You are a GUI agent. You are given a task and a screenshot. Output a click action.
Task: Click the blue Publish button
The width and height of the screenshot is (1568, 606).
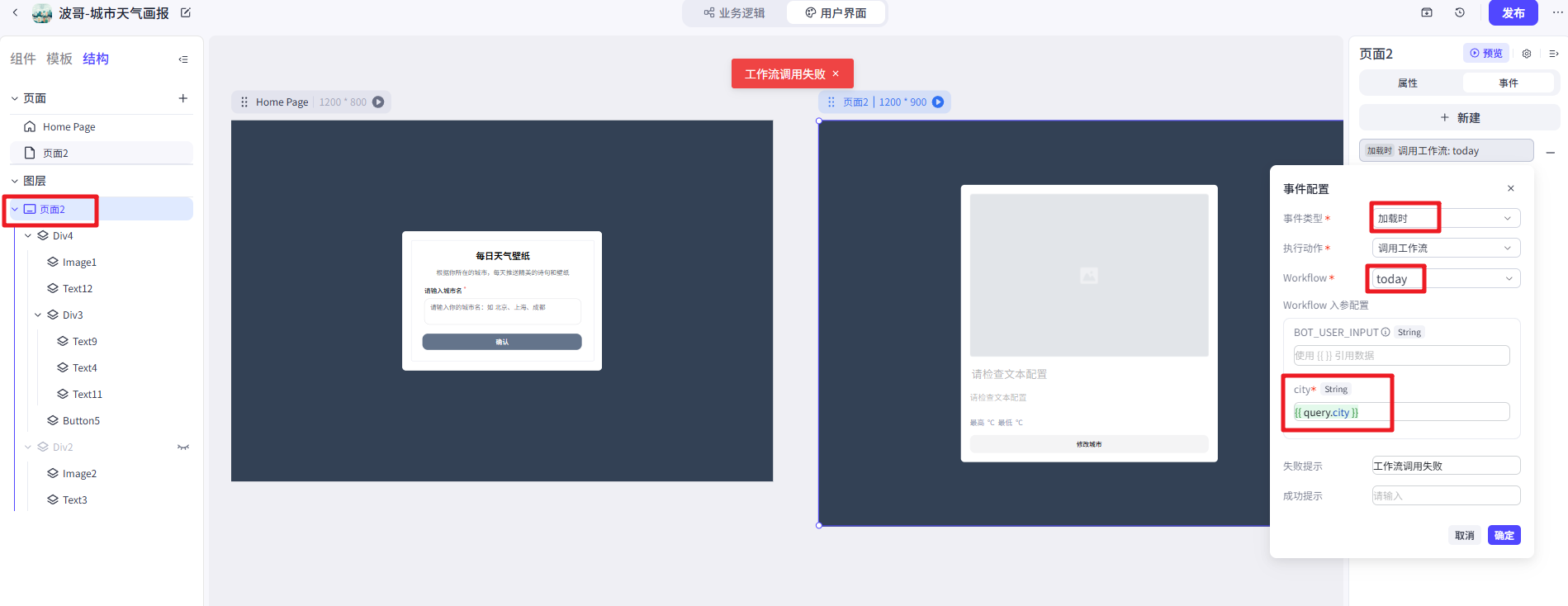pyautogui.click(x=1513, y=13)
